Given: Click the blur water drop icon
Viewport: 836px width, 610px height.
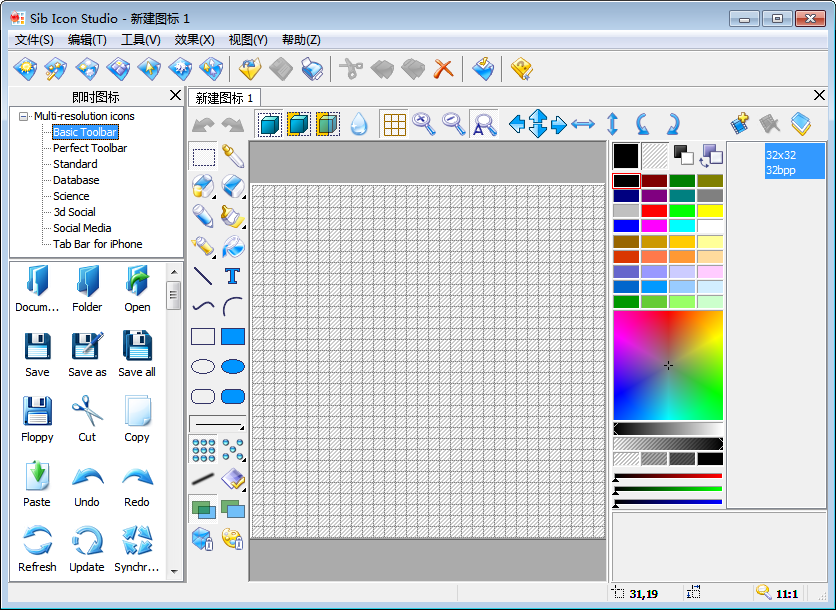Looking at the screenshot, I should click(359, 124).
